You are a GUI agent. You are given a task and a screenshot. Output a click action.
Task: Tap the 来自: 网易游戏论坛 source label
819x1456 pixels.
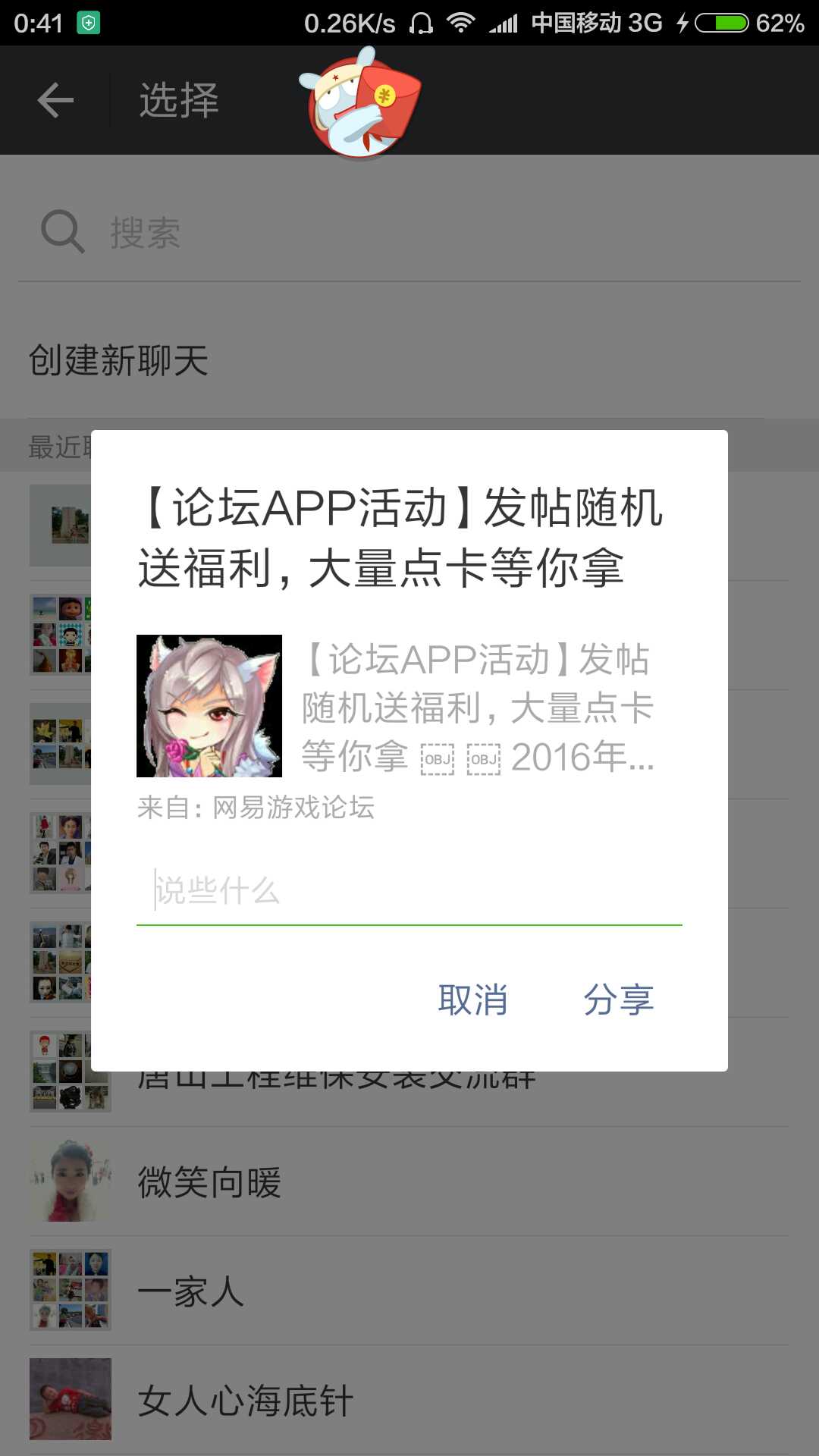tap(256, 808)
